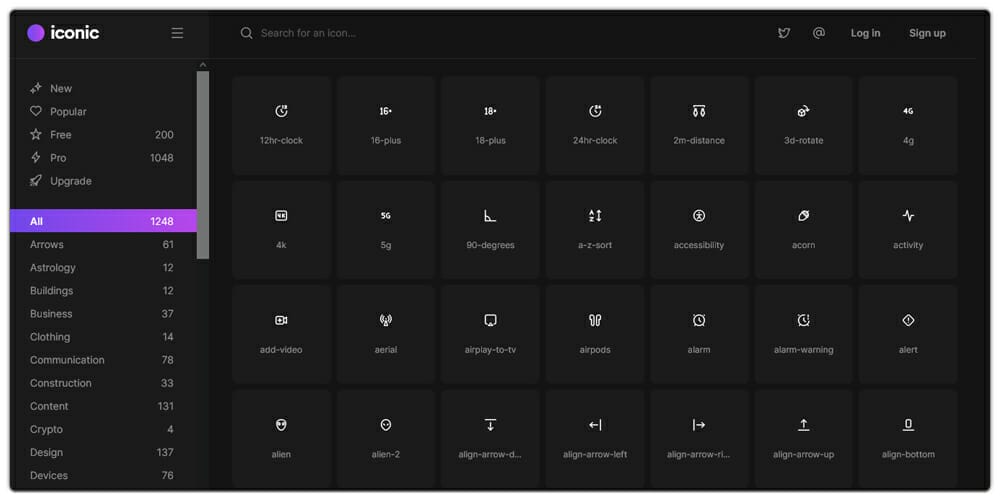Show the Pro icons list

point(58,158)
